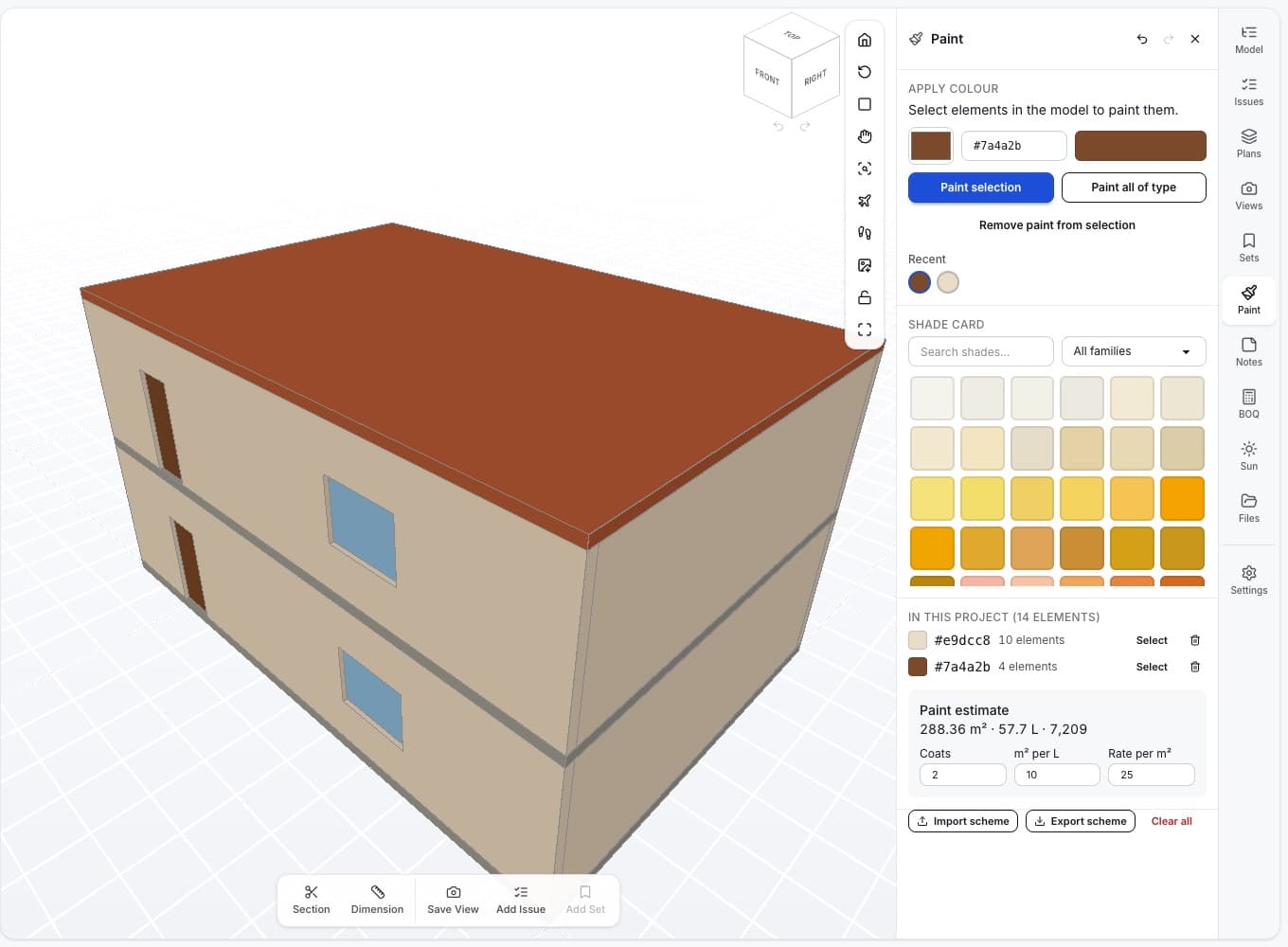
Task: Select elements painted #7a4a2b
Action: [x=1152, y=667]
